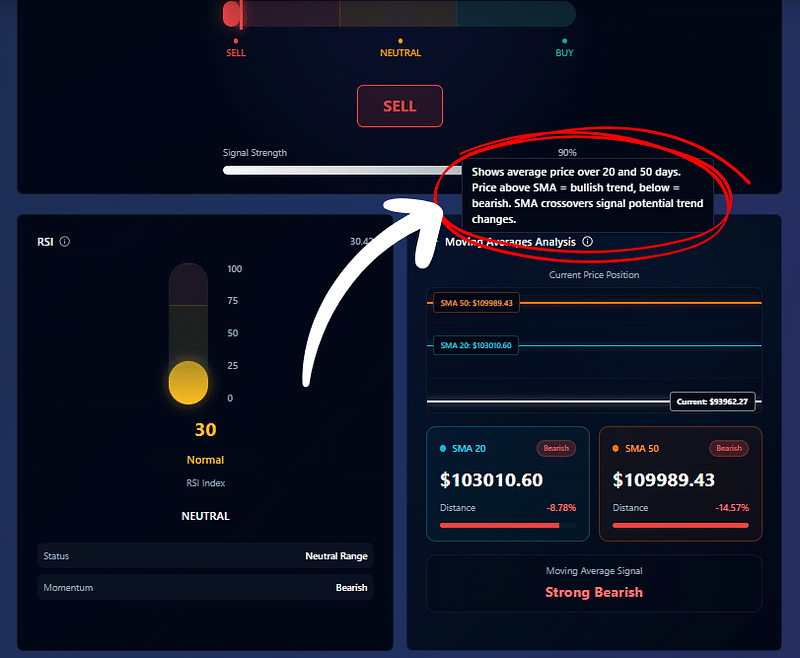Click the red SELL dot under the gauge
Screen dimensions: 800x658
pyautogui.click(x=236, y=41)
